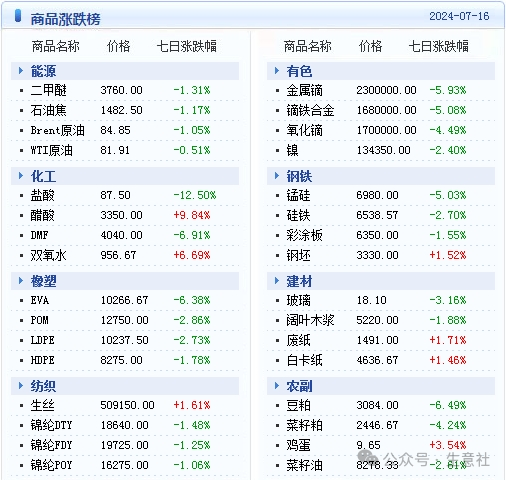Open commodity 白卡纸
This screenshot has height=480, width=506.
point(304,360)
